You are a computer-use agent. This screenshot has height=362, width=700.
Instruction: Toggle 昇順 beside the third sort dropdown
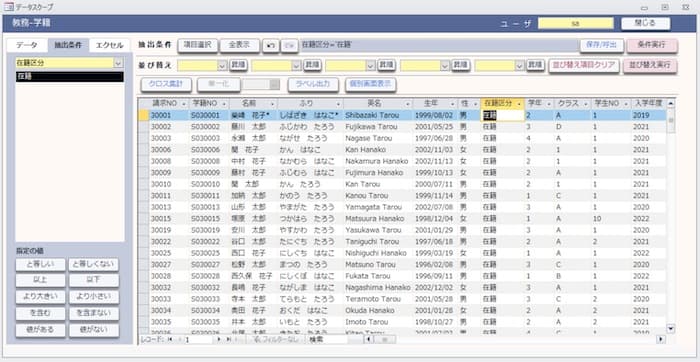387,65
